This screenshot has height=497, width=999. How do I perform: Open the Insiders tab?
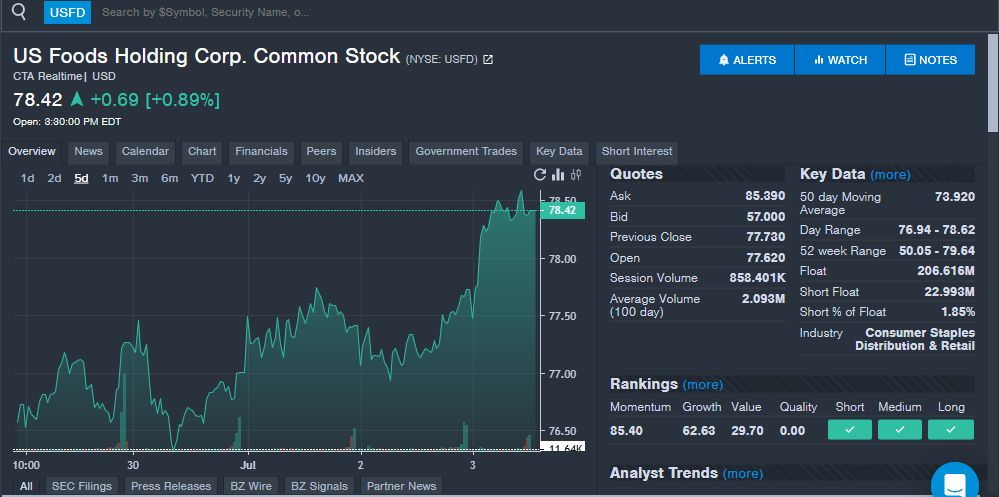click(375, 152)
